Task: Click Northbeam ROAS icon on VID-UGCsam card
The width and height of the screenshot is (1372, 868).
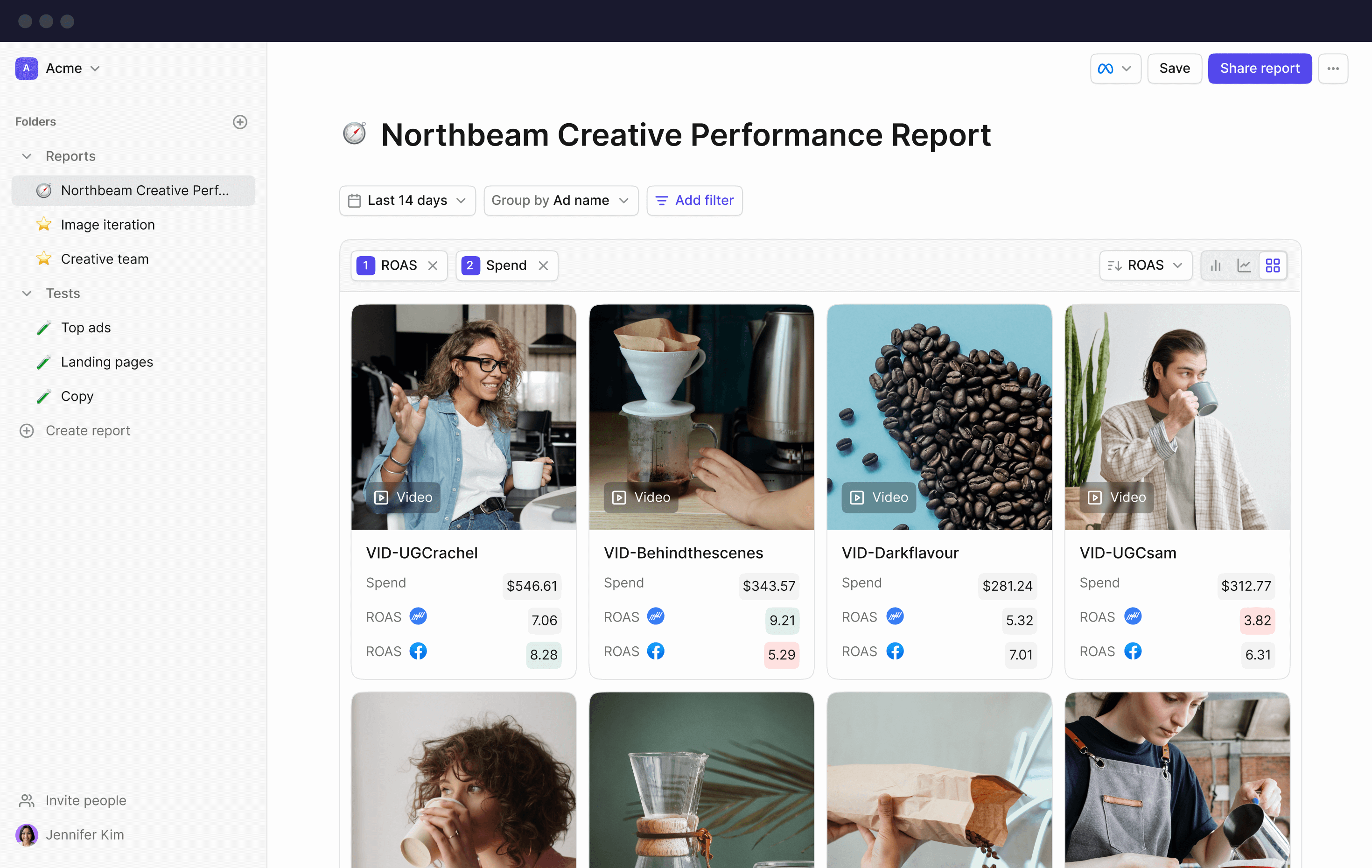Action: tap(1132, 616)
